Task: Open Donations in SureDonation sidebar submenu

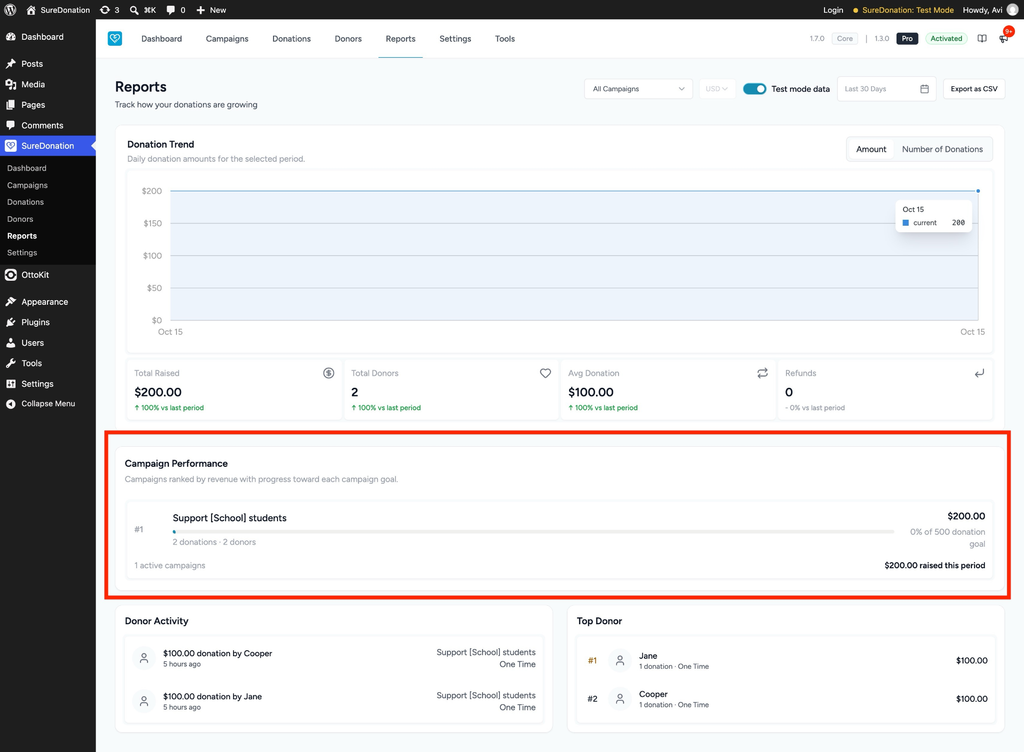Action: pos(25,202)
